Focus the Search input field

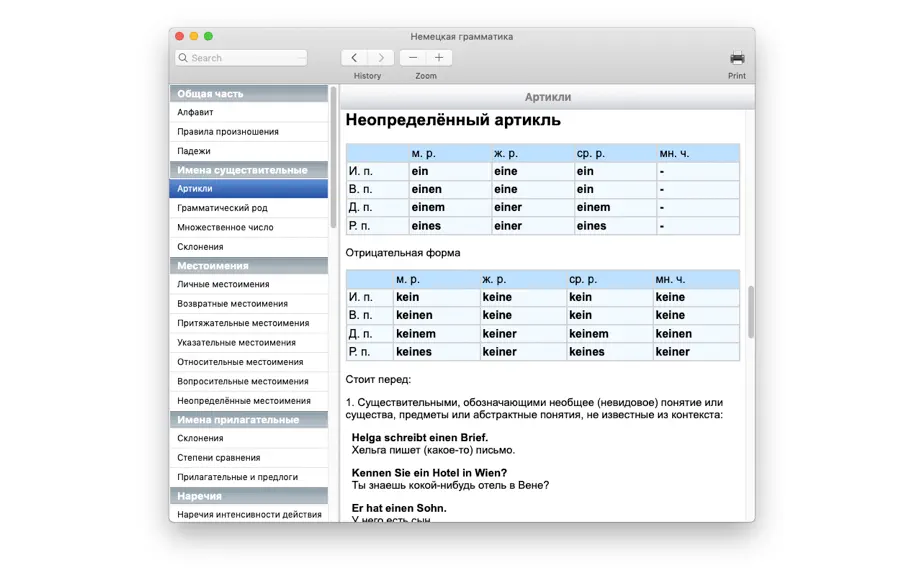[x=241, y=58]
